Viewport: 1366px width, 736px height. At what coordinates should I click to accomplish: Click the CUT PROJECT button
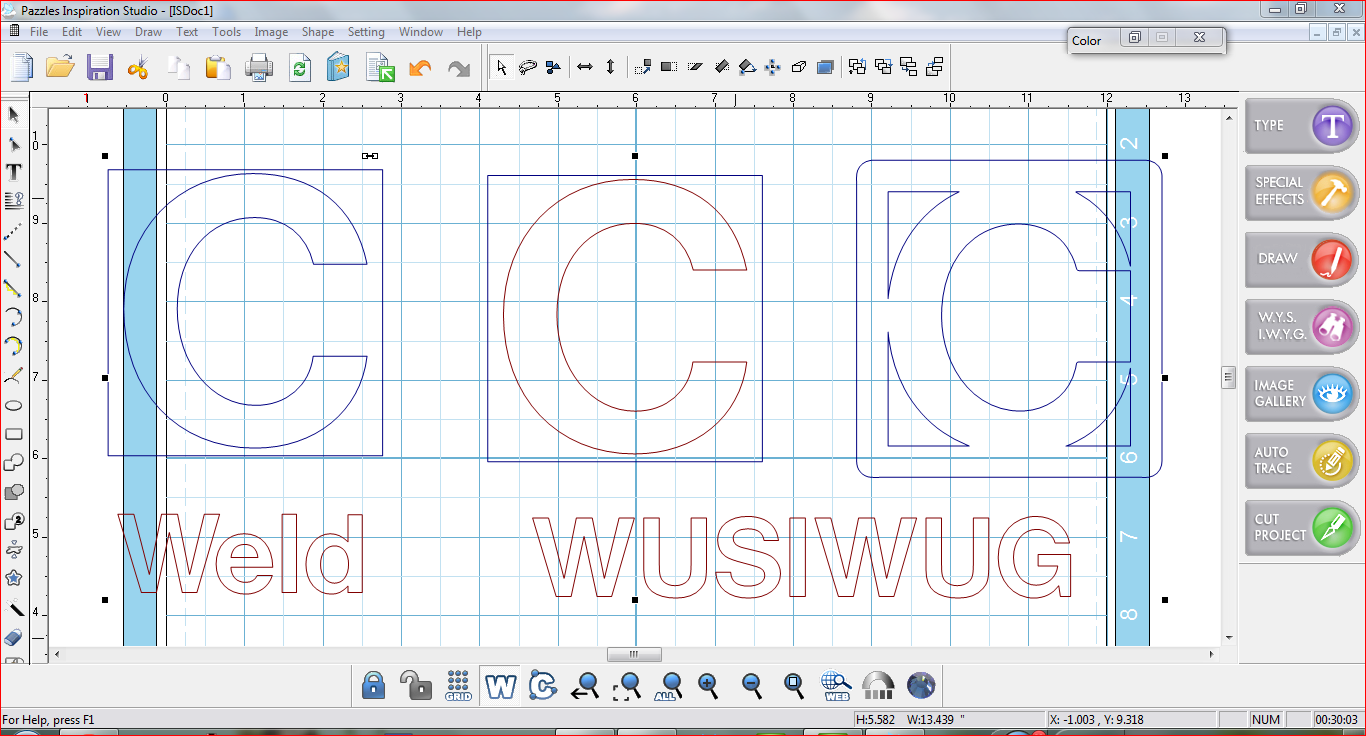pyautogui.click(x=1302, y=527)
